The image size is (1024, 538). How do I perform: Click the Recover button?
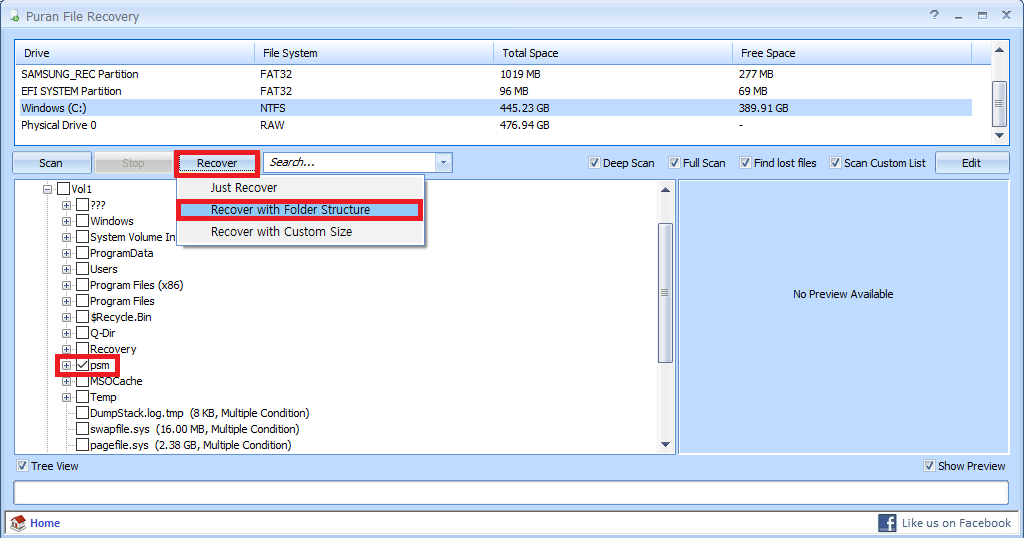point(217,163)
